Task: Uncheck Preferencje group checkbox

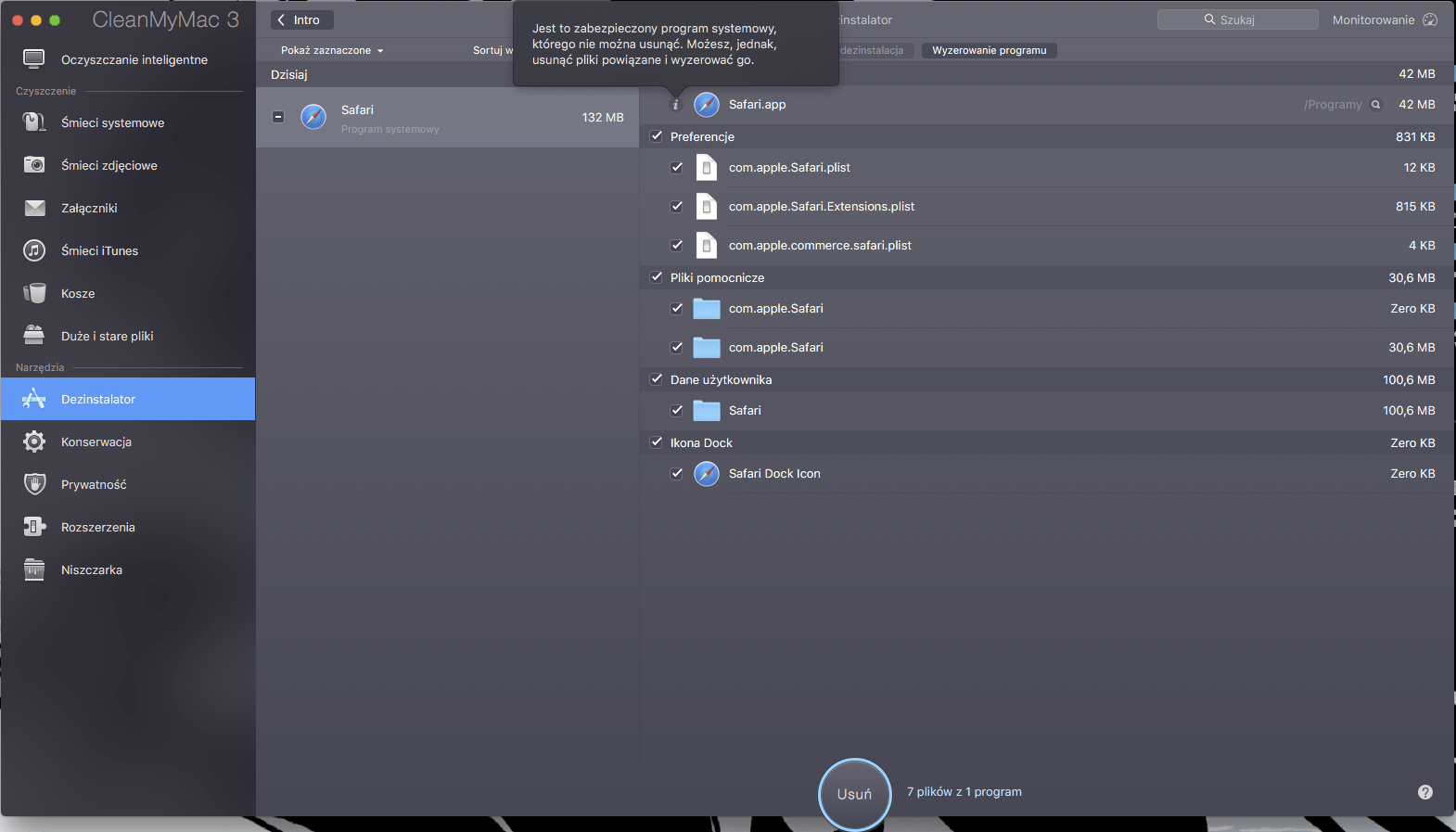Action: click(x=657, y=136)
